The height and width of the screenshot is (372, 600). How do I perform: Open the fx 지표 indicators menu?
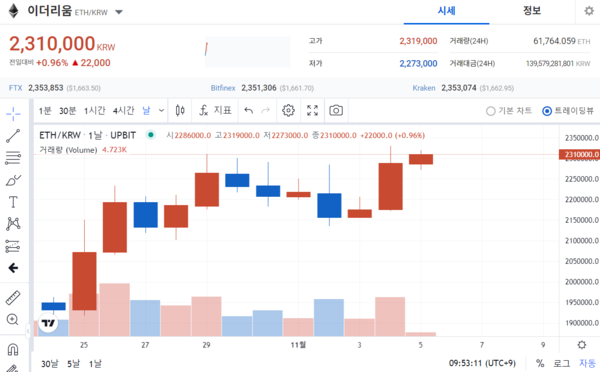(215, 111)
